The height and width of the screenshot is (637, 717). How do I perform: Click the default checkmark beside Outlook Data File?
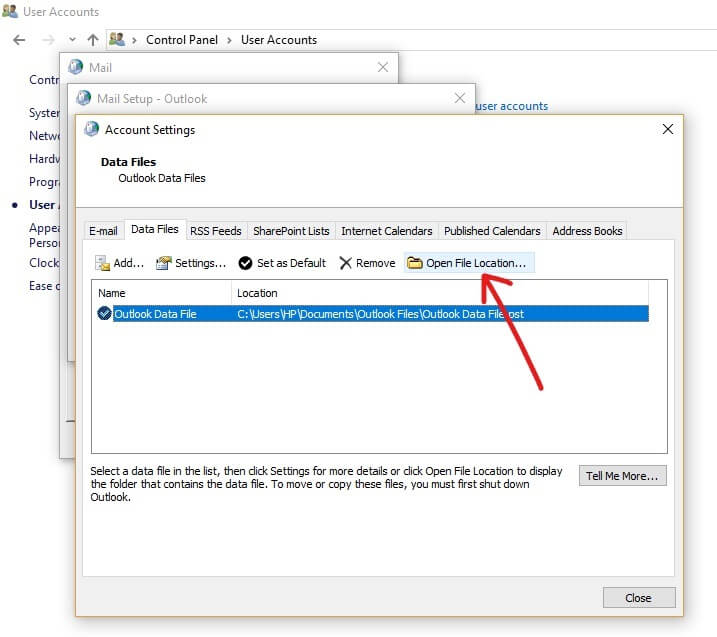coord(104,313)
